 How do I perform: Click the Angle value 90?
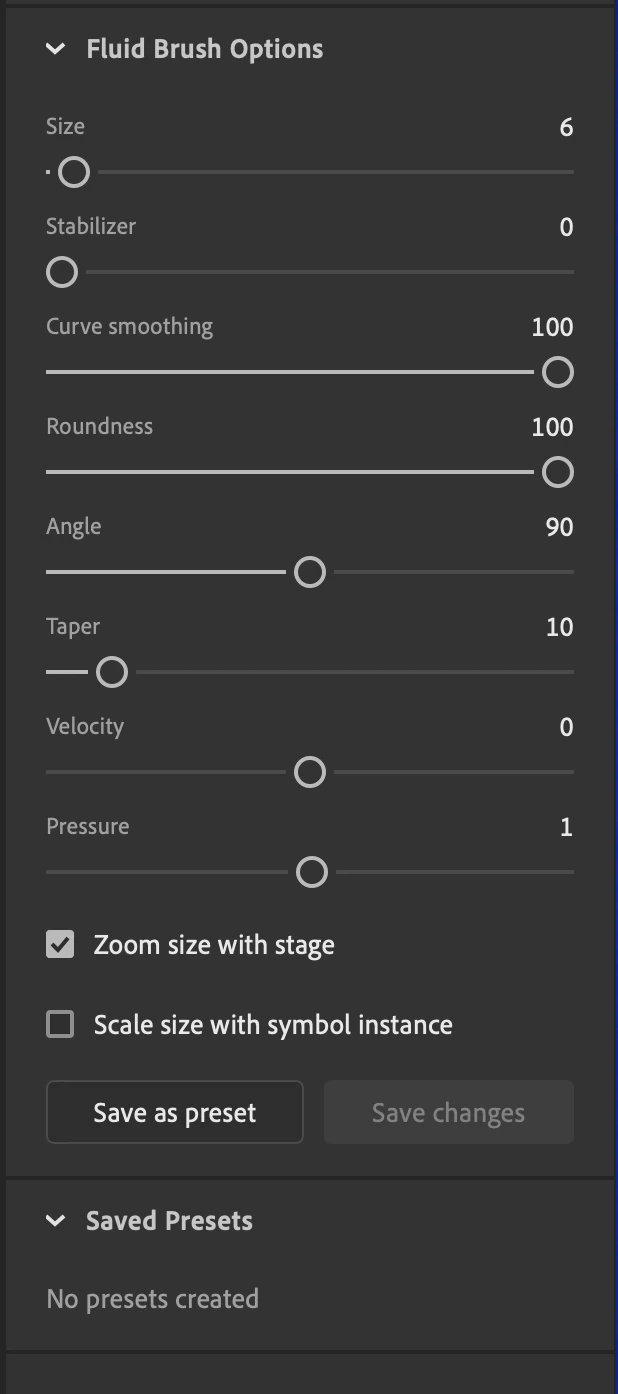click(x=559, y=527)
